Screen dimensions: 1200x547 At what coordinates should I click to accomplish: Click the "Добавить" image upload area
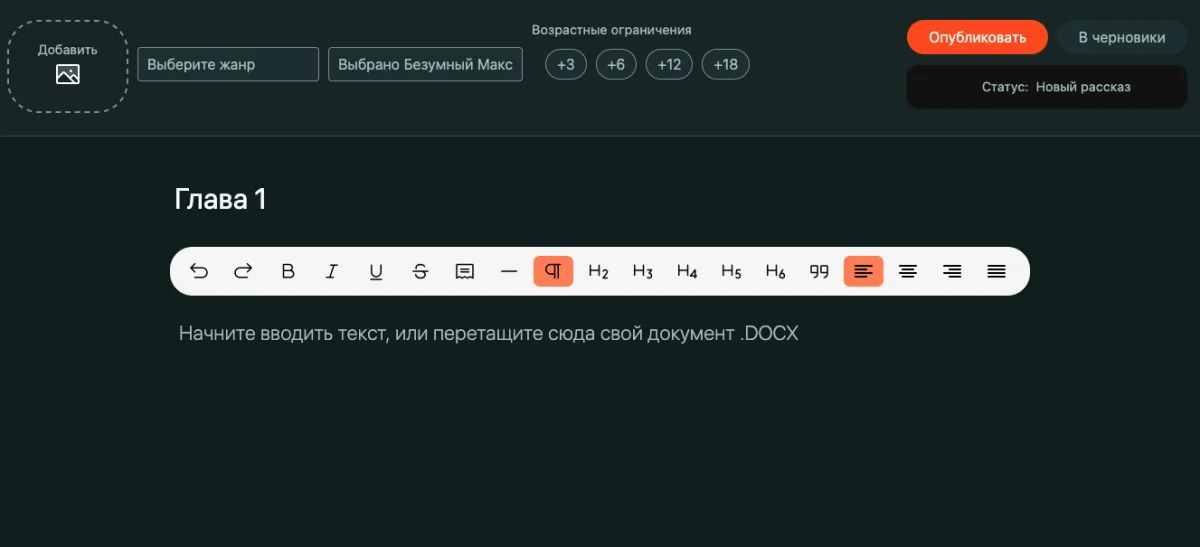(68, 65)
